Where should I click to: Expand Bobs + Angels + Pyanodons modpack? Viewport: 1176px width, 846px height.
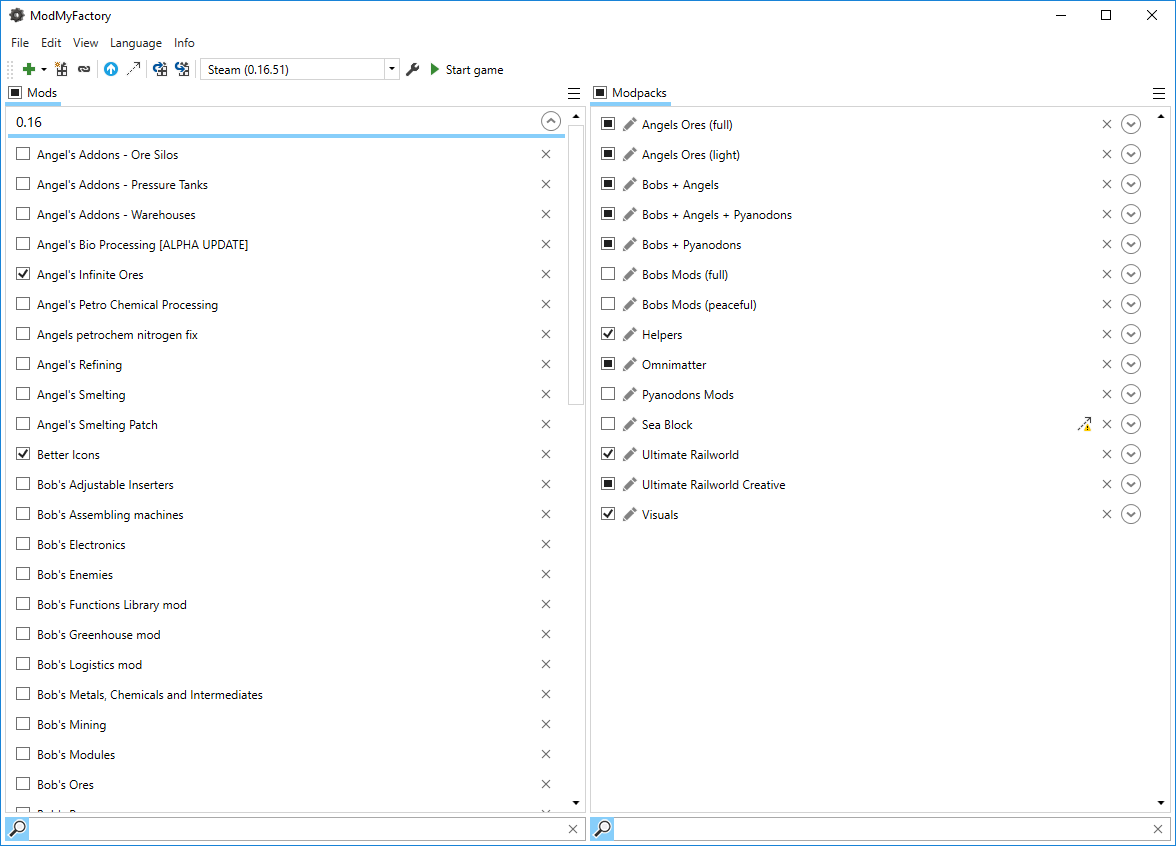point(1131,214)
